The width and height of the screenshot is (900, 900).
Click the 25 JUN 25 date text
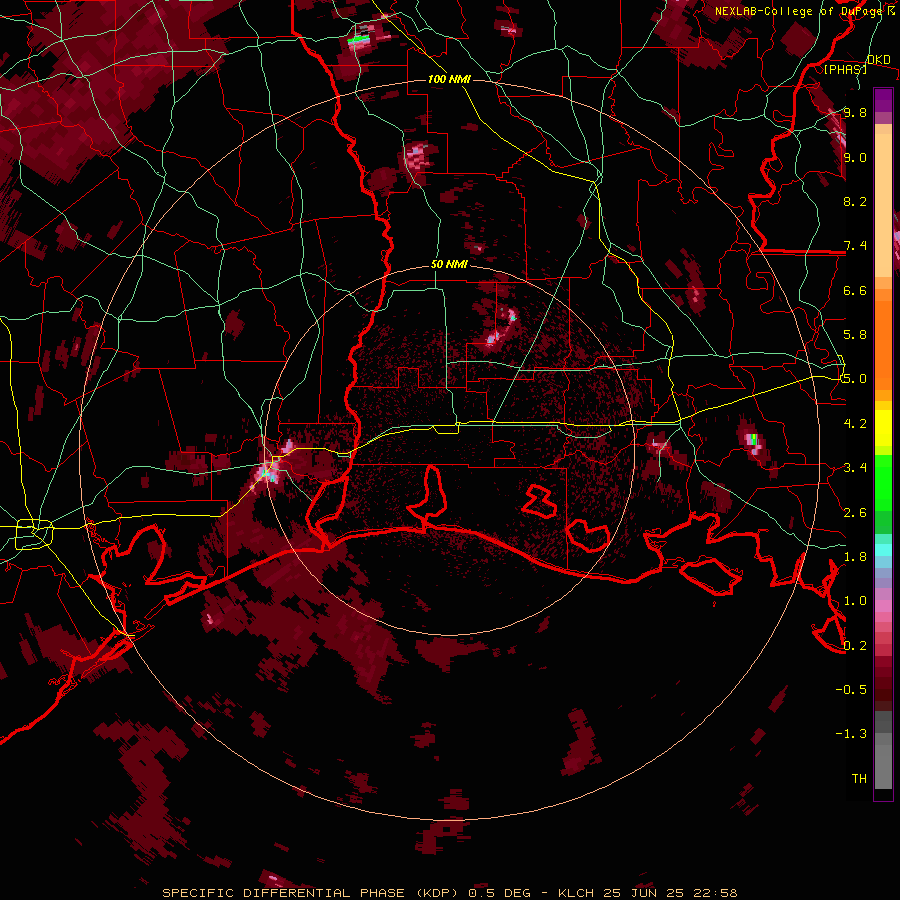point(642,893)
